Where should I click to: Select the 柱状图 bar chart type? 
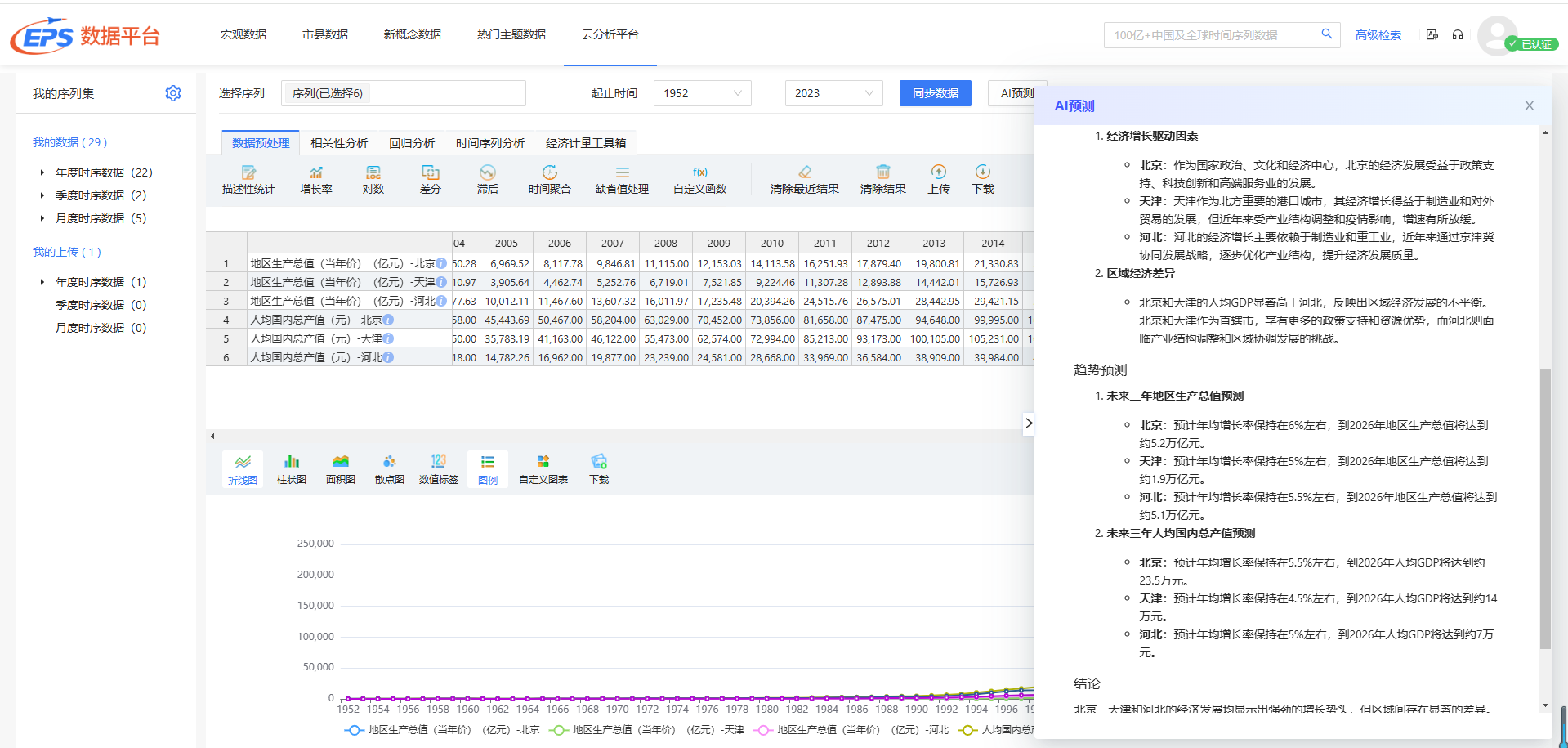pos(292,469)
